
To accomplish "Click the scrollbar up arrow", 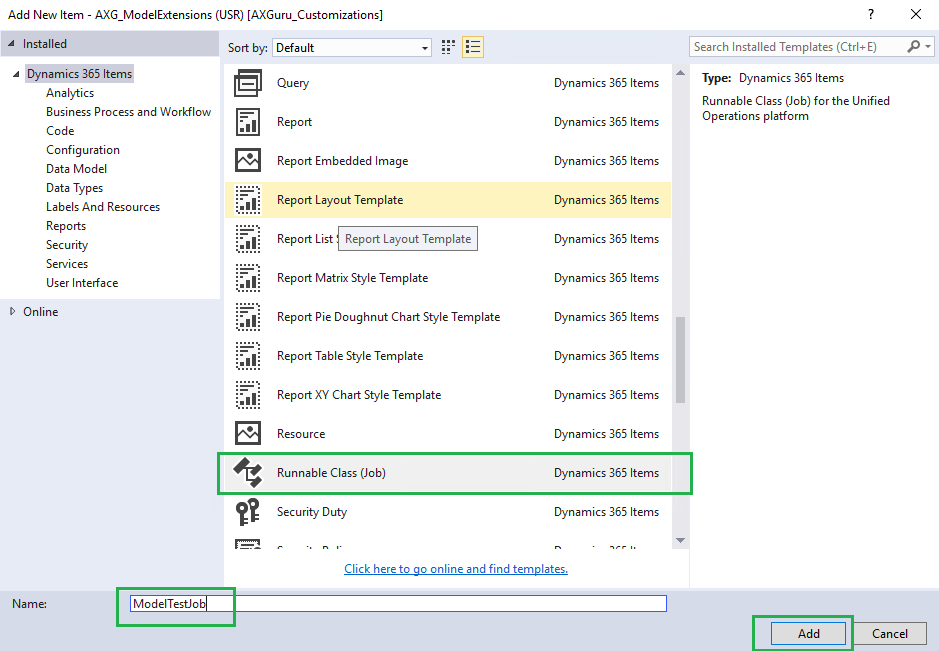I will click(680, 73).
